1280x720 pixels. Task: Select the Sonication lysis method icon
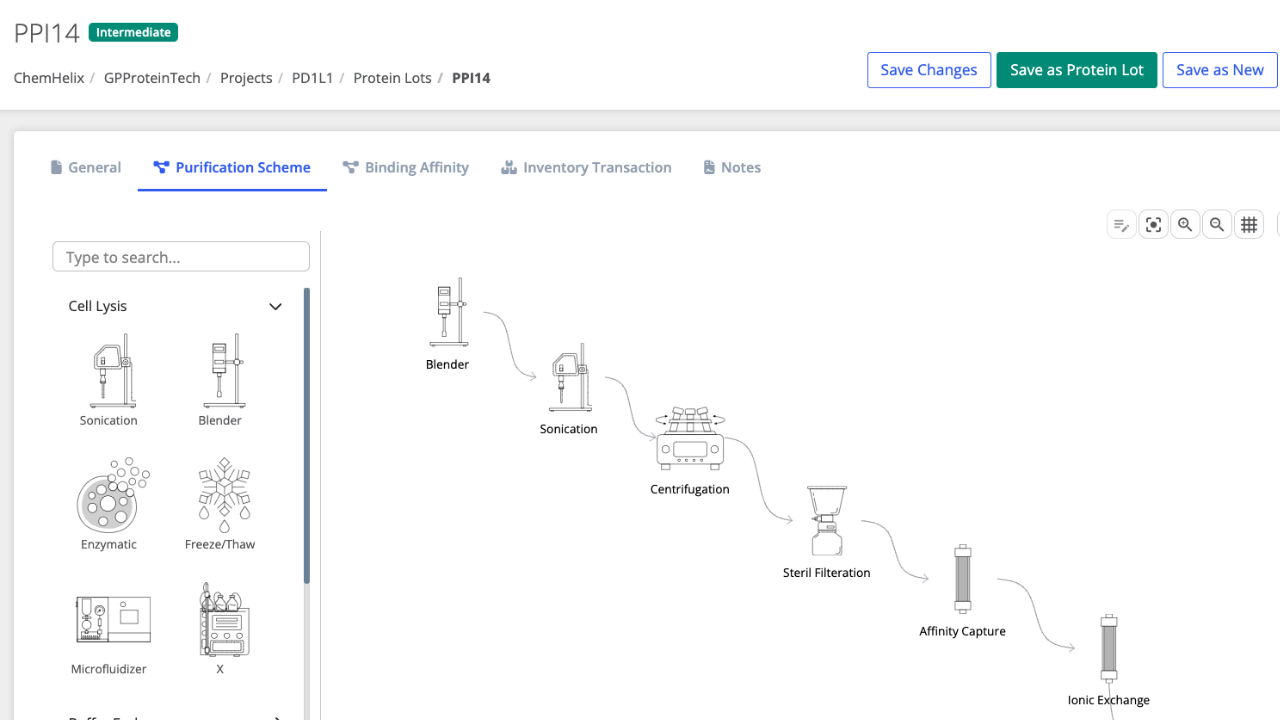(x=109, y=380)
